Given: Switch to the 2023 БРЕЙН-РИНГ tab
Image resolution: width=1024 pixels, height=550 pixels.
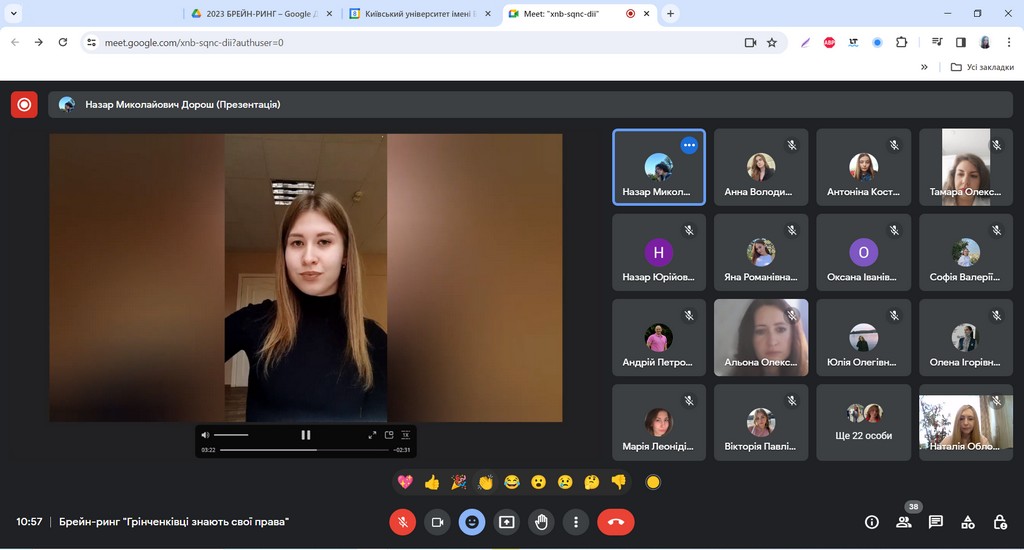Looking at the screenshot, I should (260, 14).
